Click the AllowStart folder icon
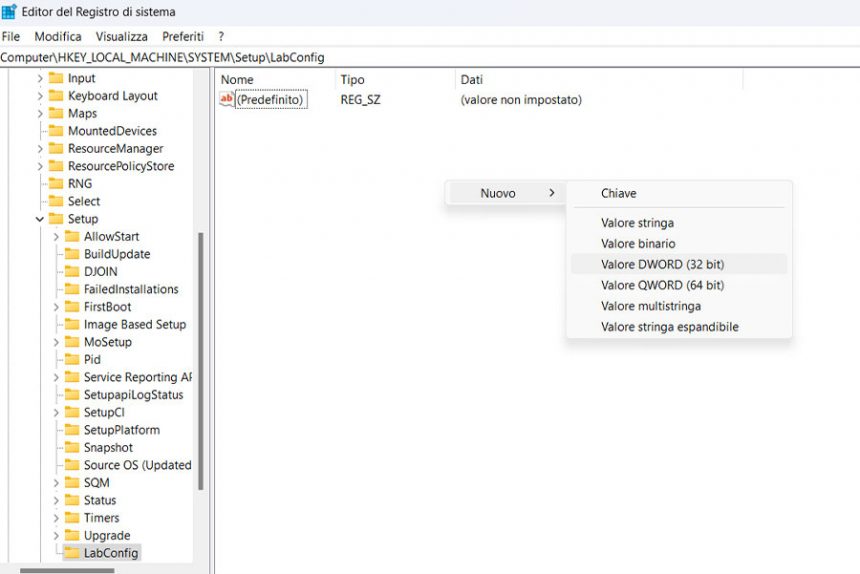This screenshot has width=860, height=574. [72, 236]
